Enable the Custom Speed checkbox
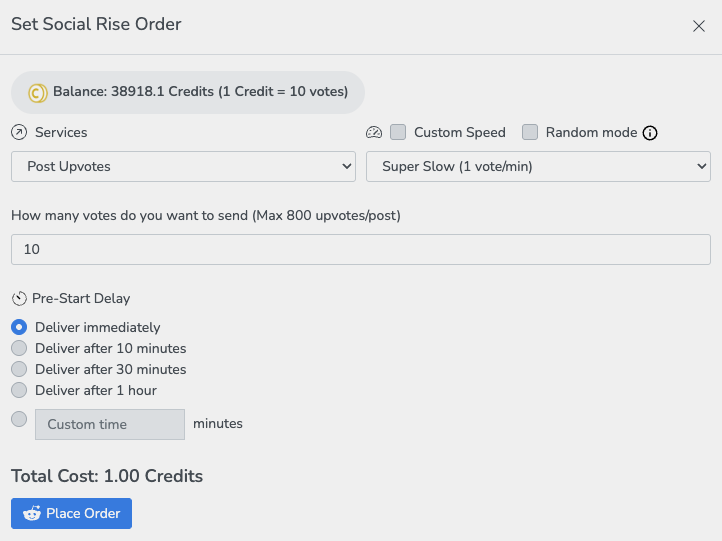 pyautogui.click(x=398, y=132)
